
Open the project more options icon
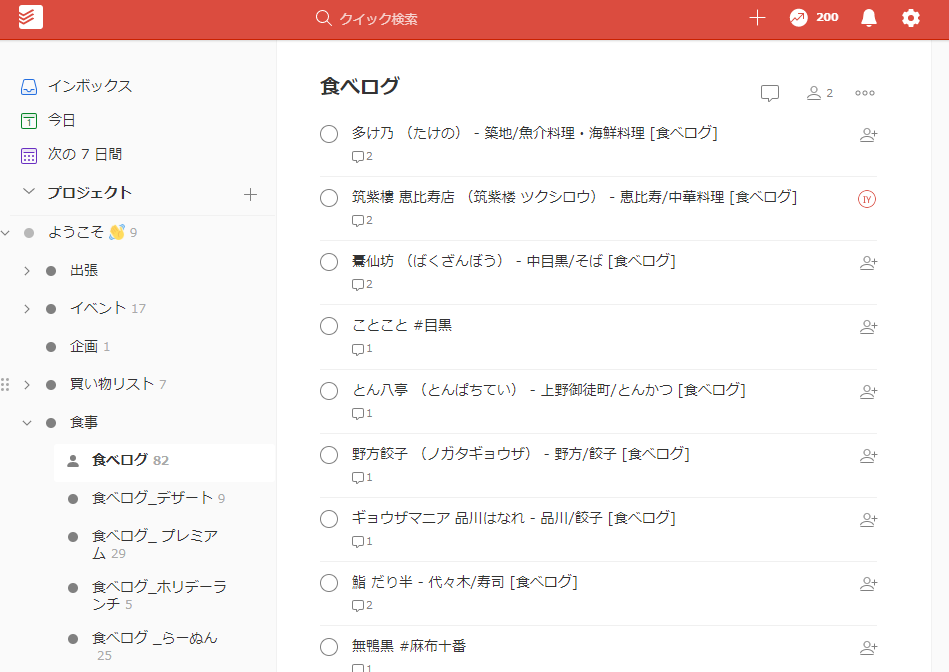[x=864, y=93]
